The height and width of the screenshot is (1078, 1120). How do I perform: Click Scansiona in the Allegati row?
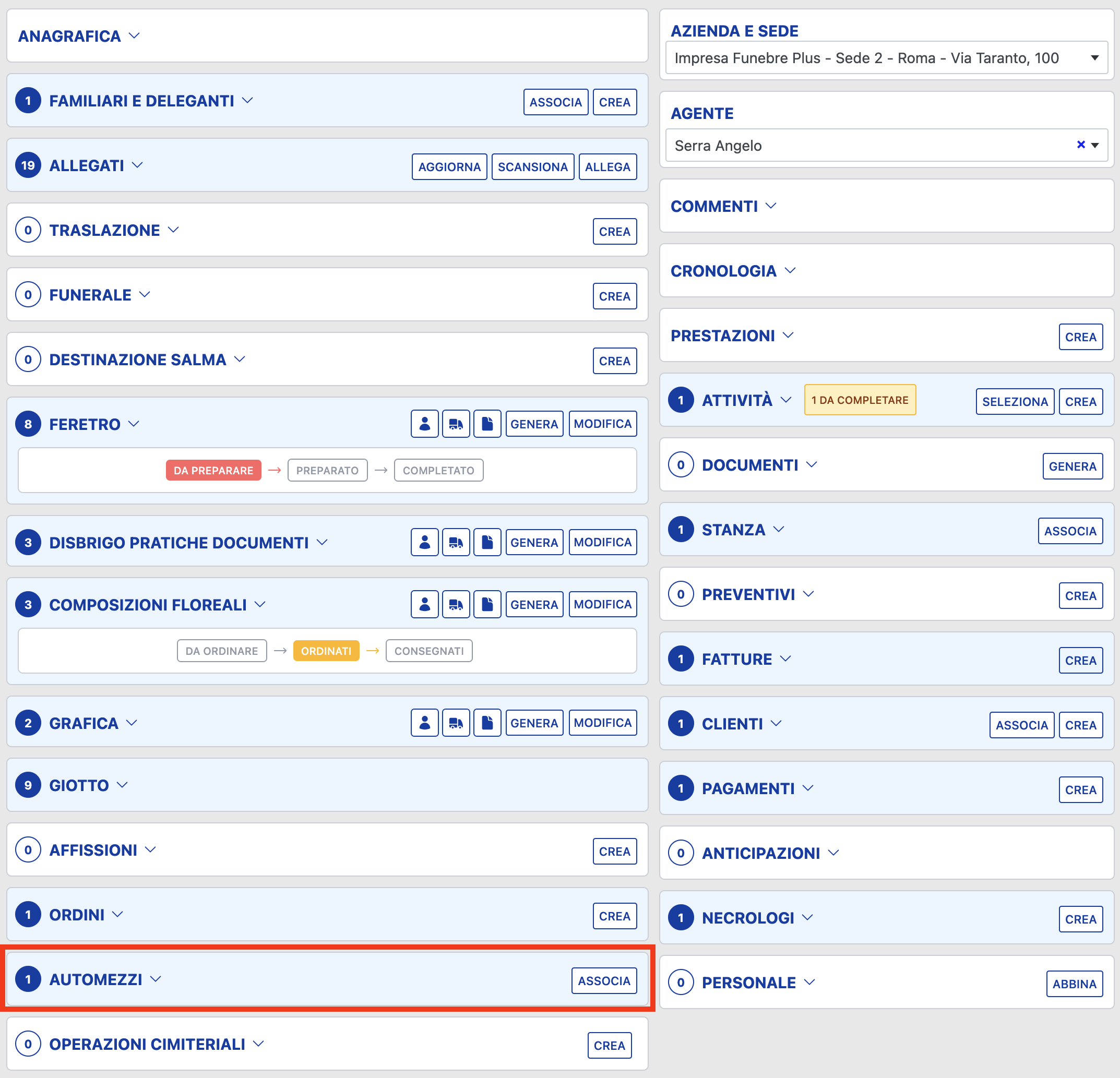(532, 167)
